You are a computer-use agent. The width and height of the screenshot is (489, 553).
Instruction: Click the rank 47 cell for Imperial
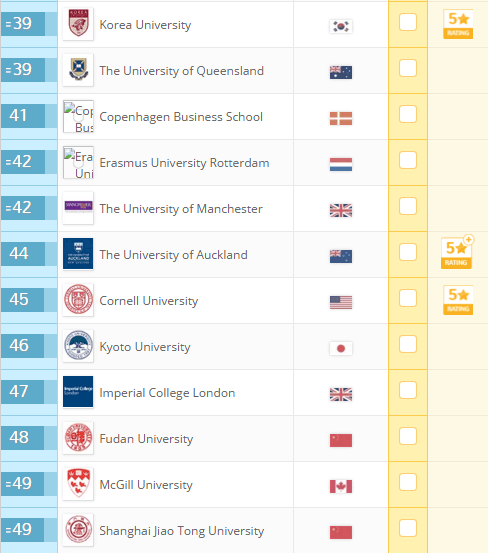(23, 391)
